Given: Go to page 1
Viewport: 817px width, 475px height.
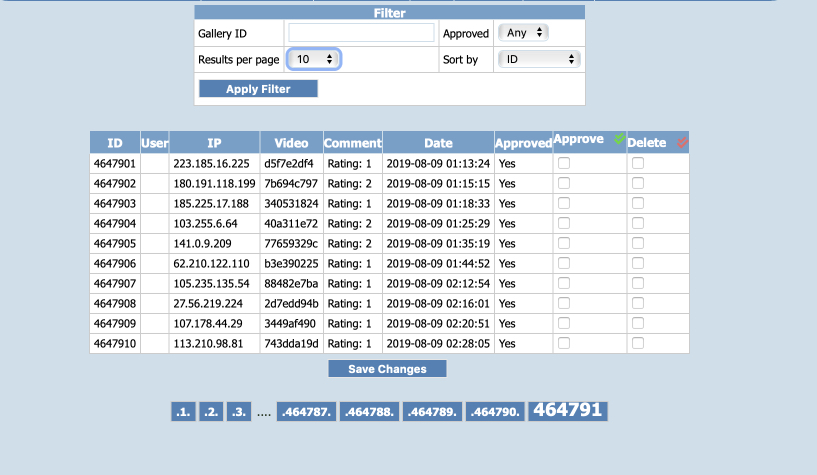Looking at the screenshot, I should pyautogui.click(x=183, y=411).
